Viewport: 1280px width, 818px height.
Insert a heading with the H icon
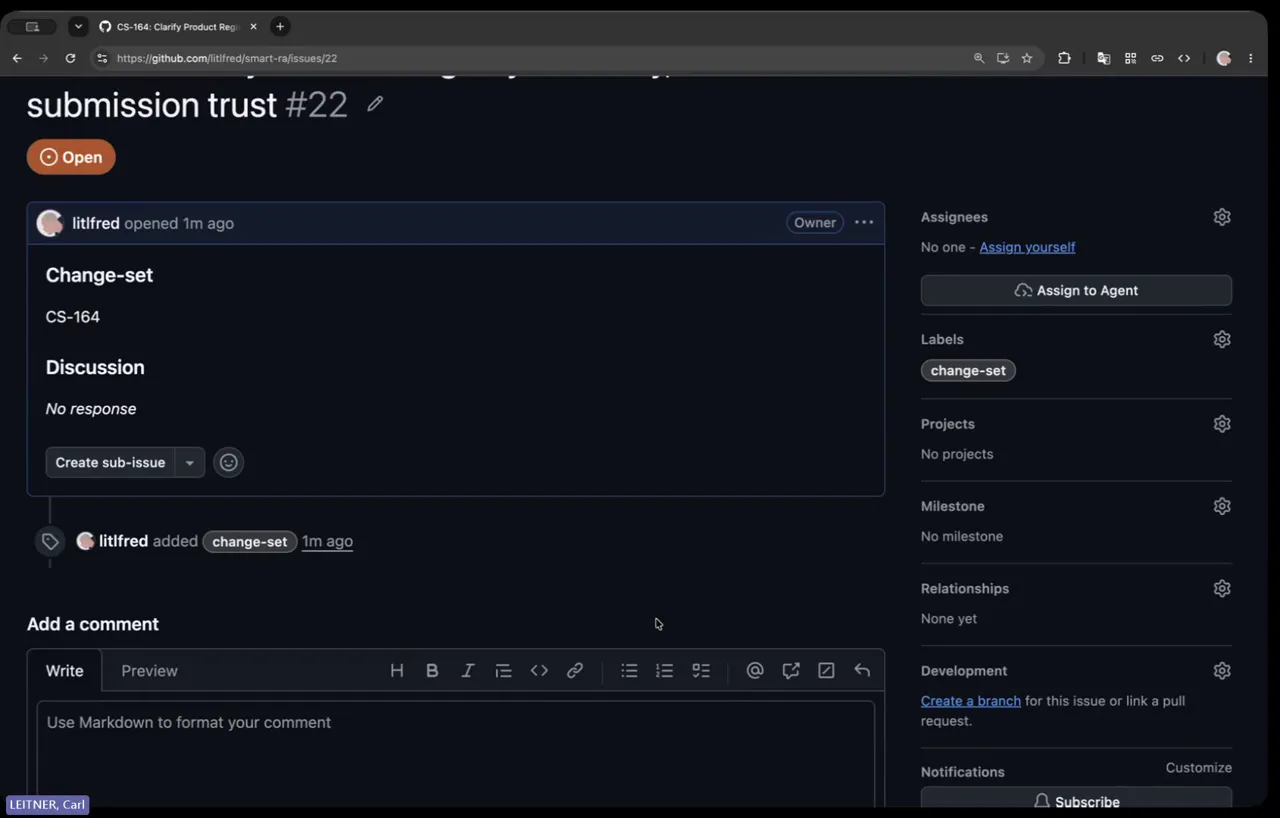(x=397, y=671)
